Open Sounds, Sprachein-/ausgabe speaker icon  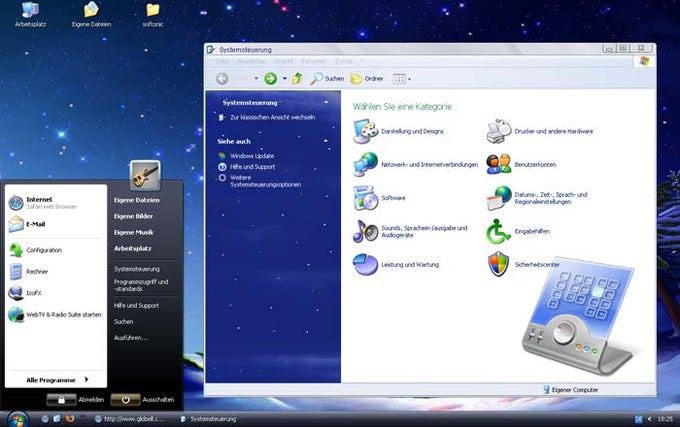(366, 231)
